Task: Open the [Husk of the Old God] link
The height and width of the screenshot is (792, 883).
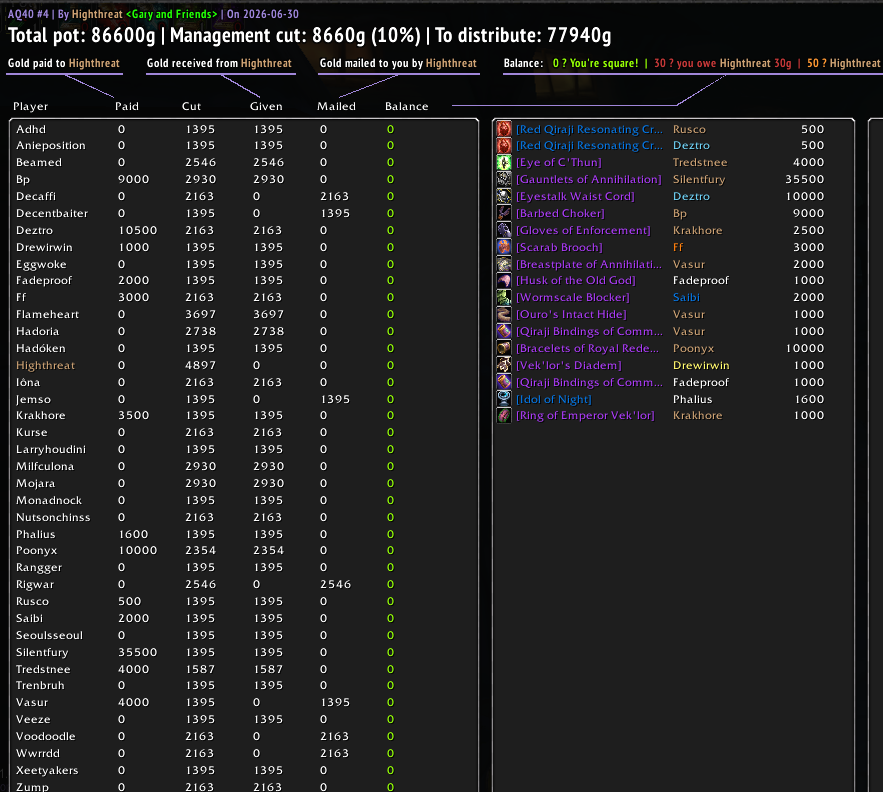Action: pyautogui.click(x=576, y=280)
